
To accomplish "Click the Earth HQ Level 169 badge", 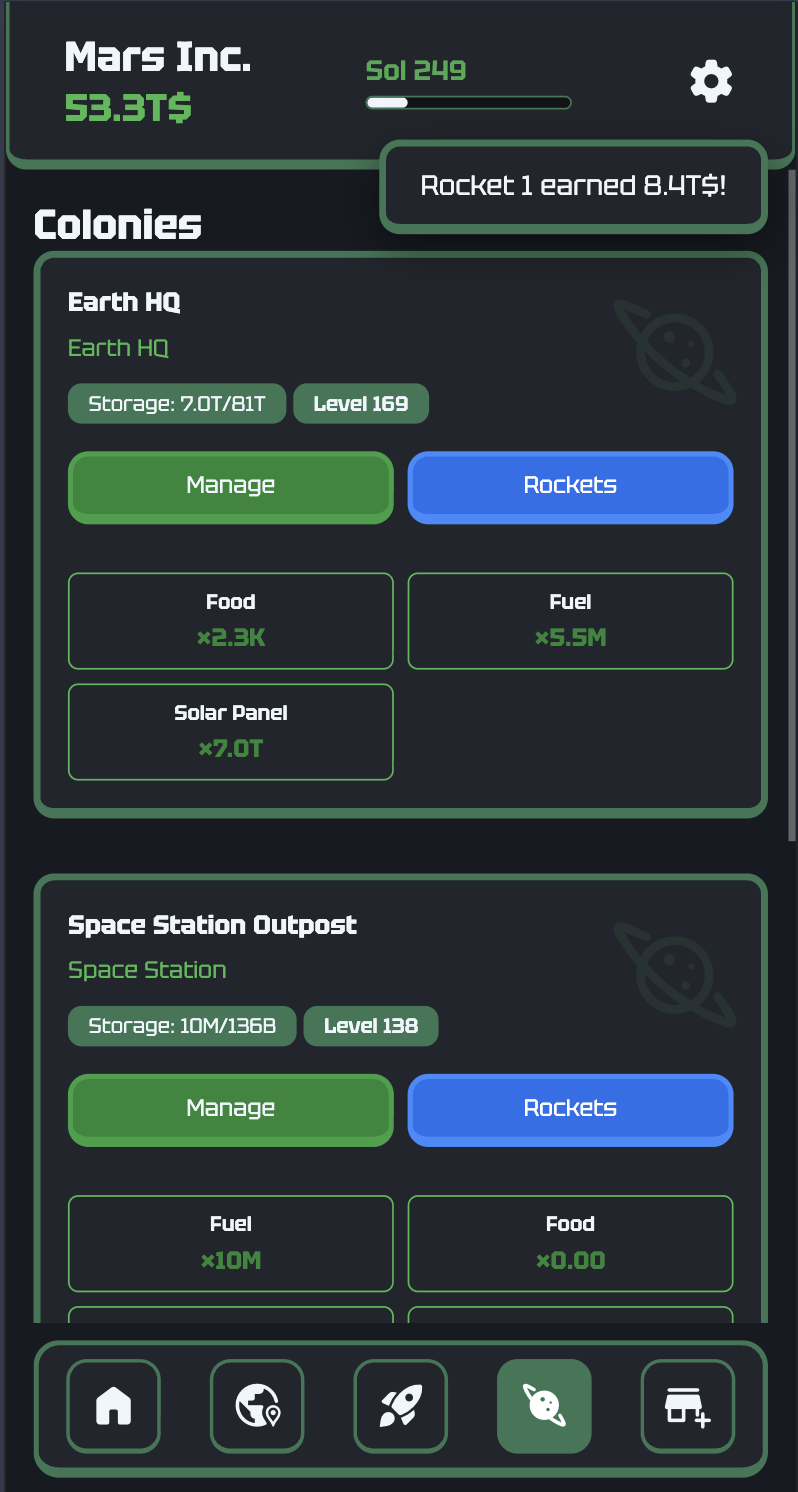I will (360, 404).
